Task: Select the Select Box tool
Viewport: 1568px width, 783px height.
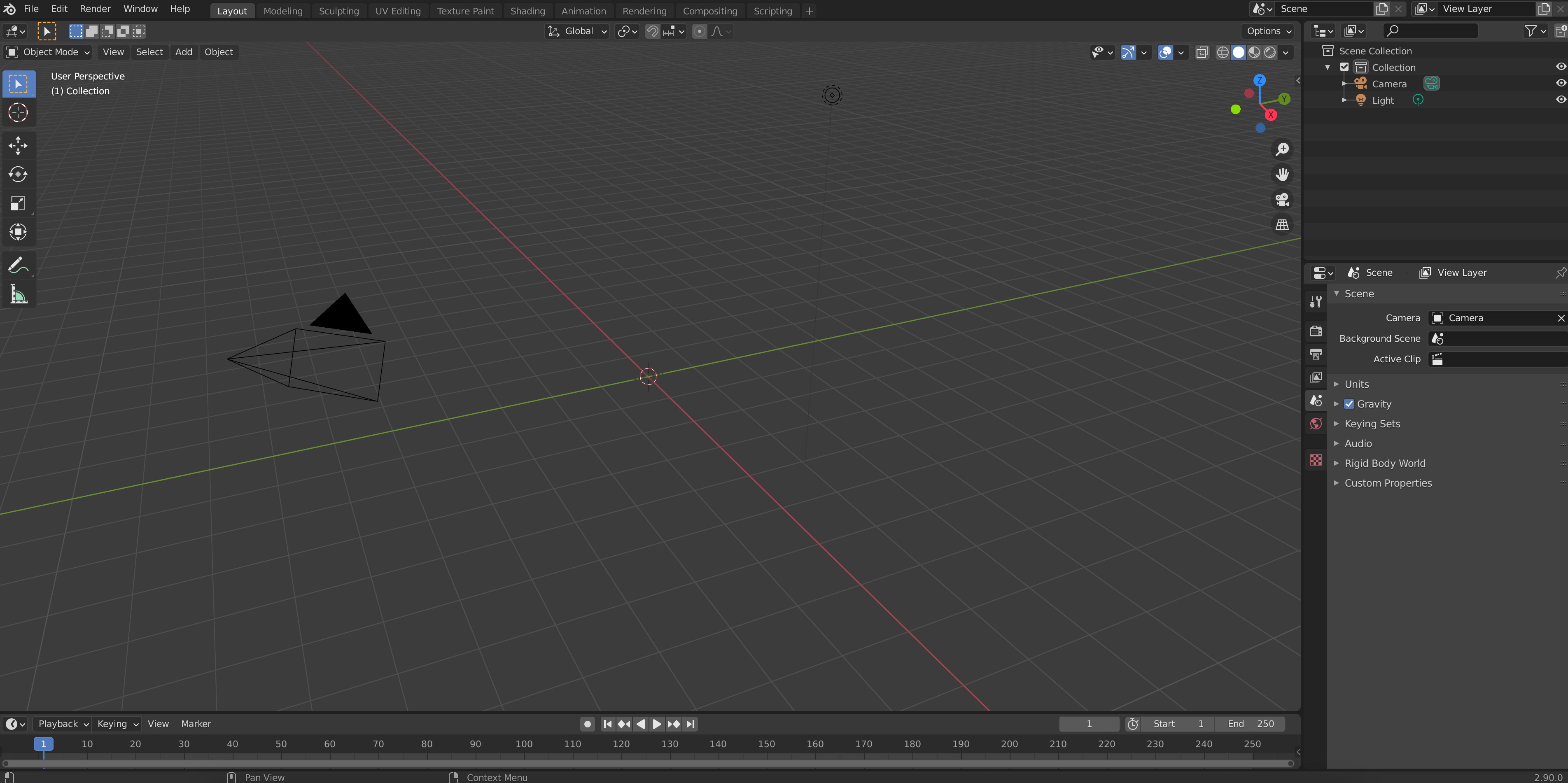Action: click(18, 84)
